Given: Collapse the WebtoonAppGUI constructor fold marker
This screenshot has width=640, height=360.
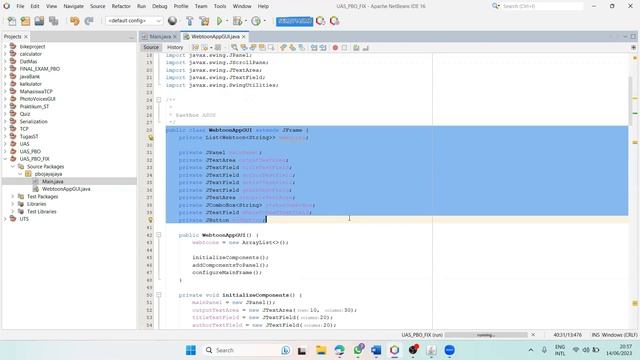Looking at the screenshot, I should pyautogui.click(x=159, y=235).
